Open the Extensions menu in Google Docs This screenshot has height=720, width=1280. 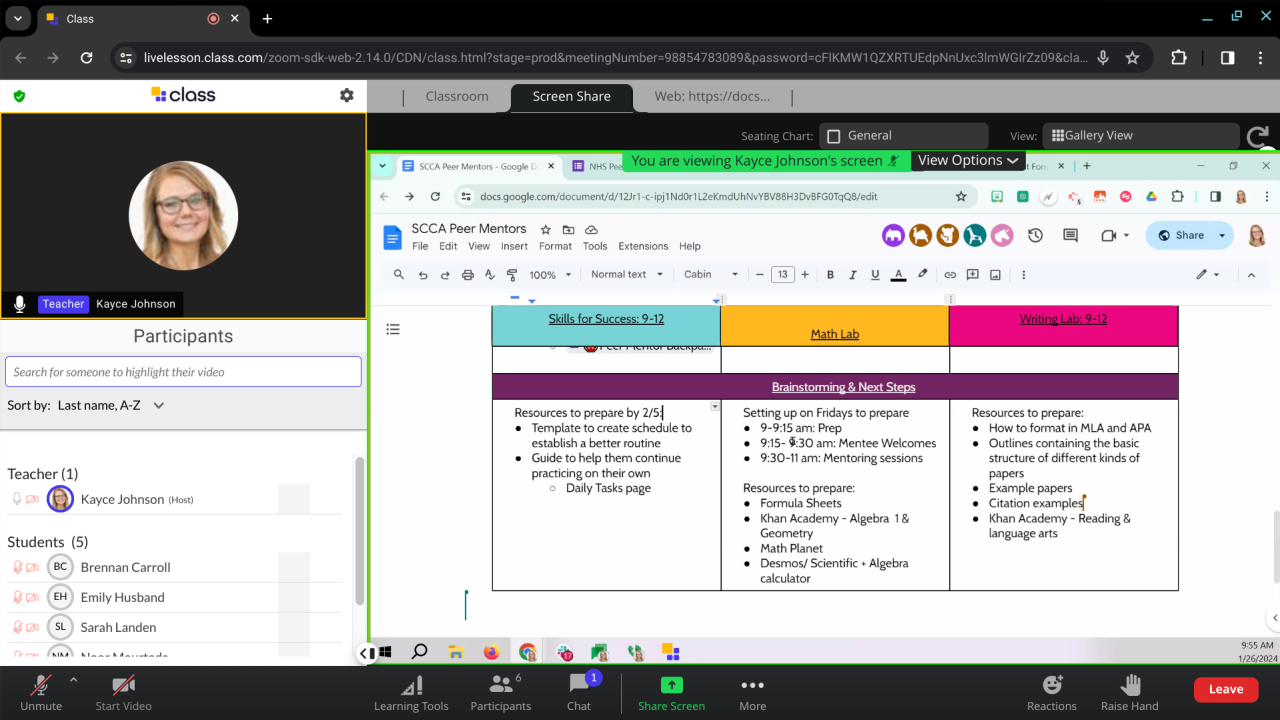coord(643,246)
